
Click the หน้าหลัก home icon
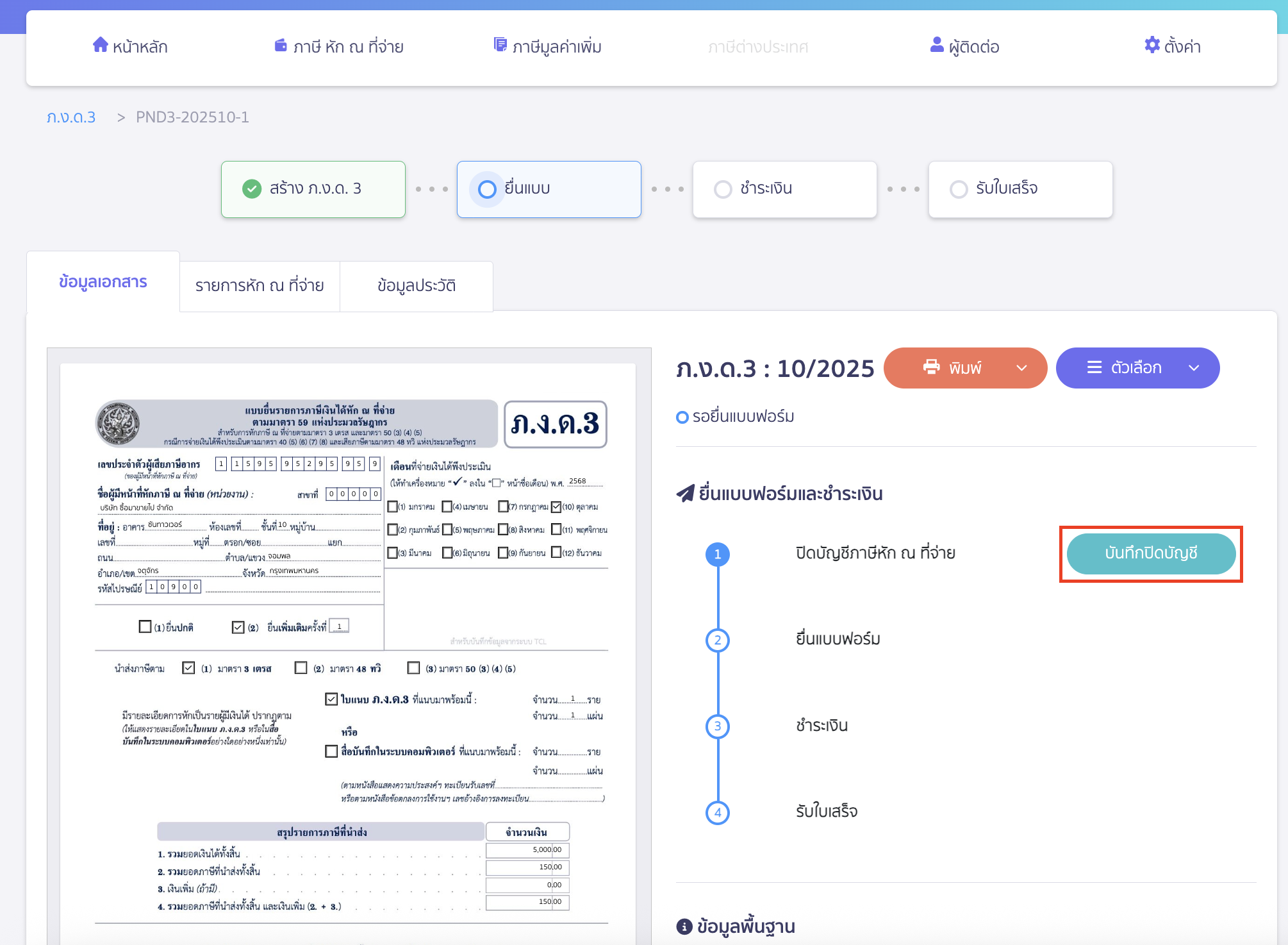[101, 45]
